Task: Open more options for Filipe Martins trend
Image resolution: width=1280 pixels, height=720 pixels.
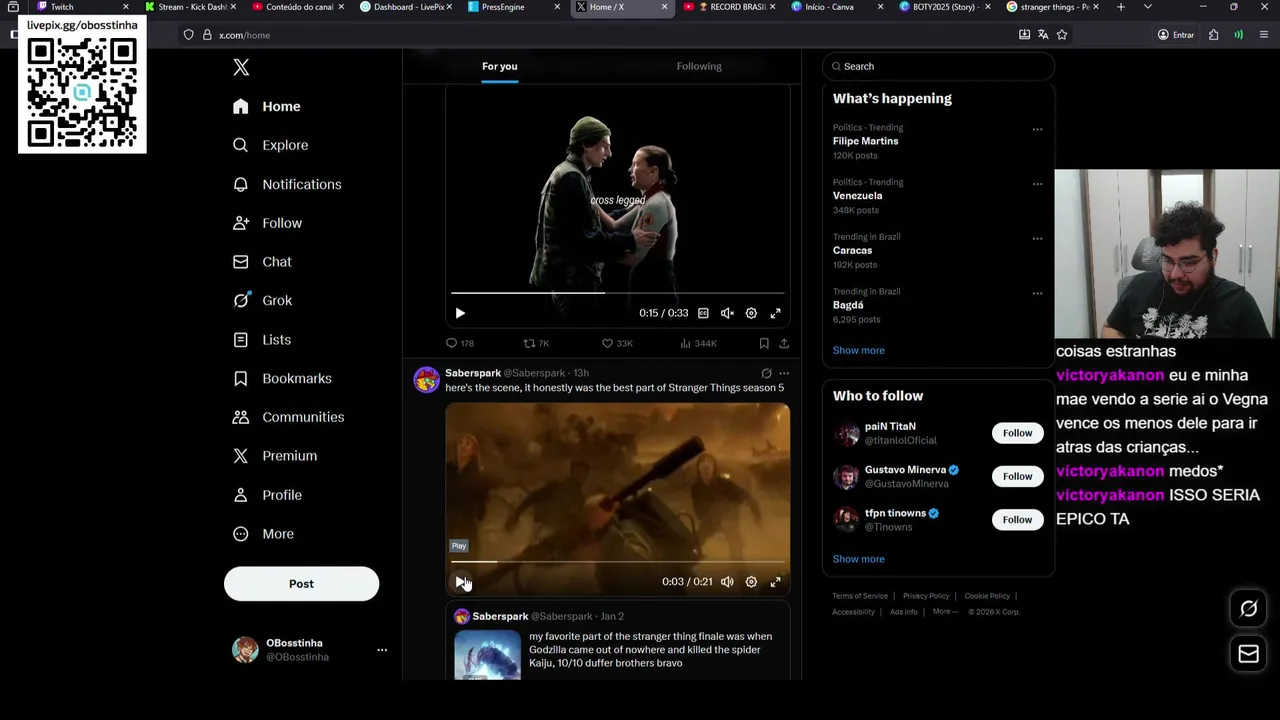Action: [x=1037, y=129]
